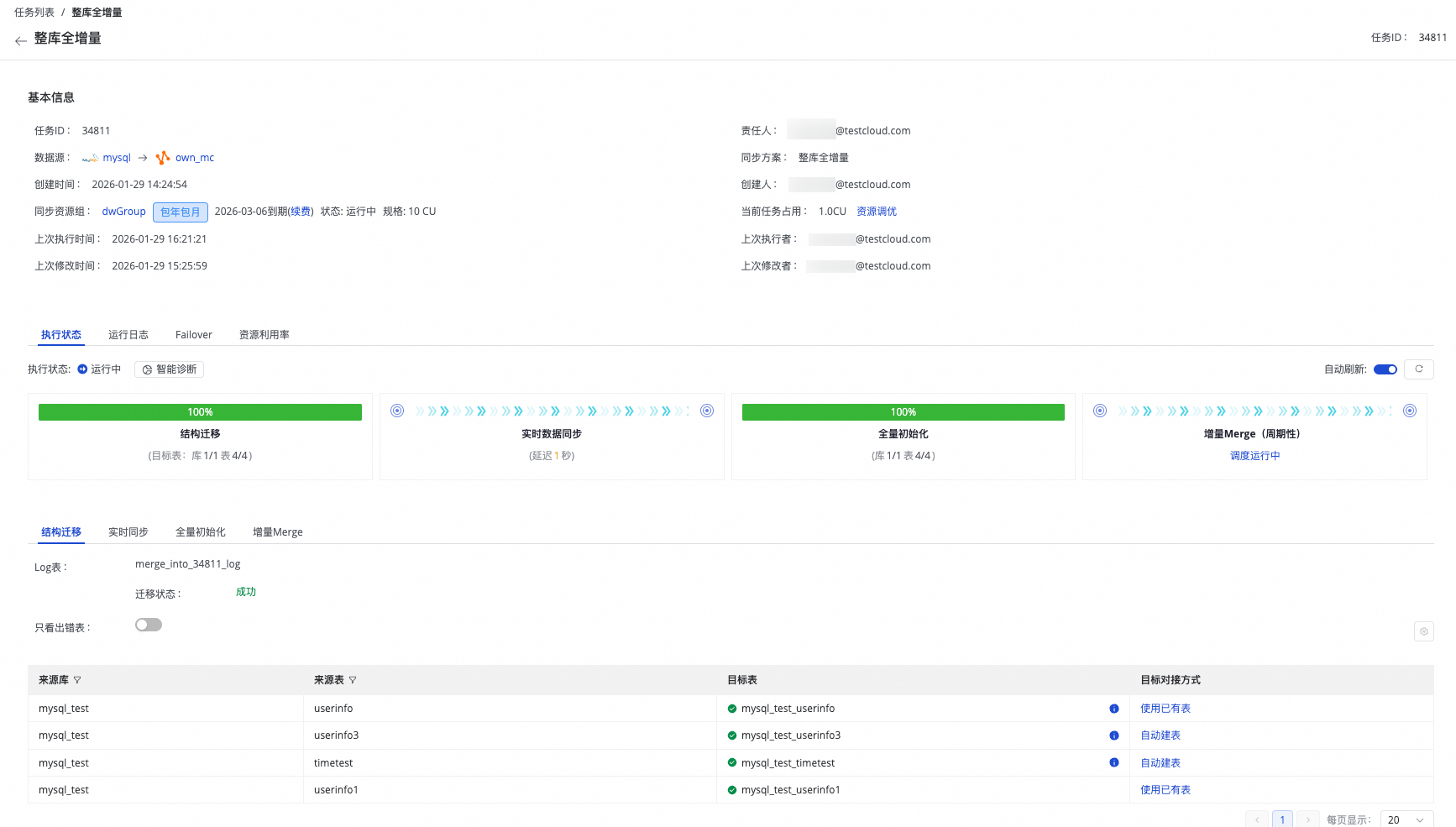This screenshot has width=1456, height=827.
Task: Click info icon in mysql_test_userinfo3 row
Action: pos(1114,735)
